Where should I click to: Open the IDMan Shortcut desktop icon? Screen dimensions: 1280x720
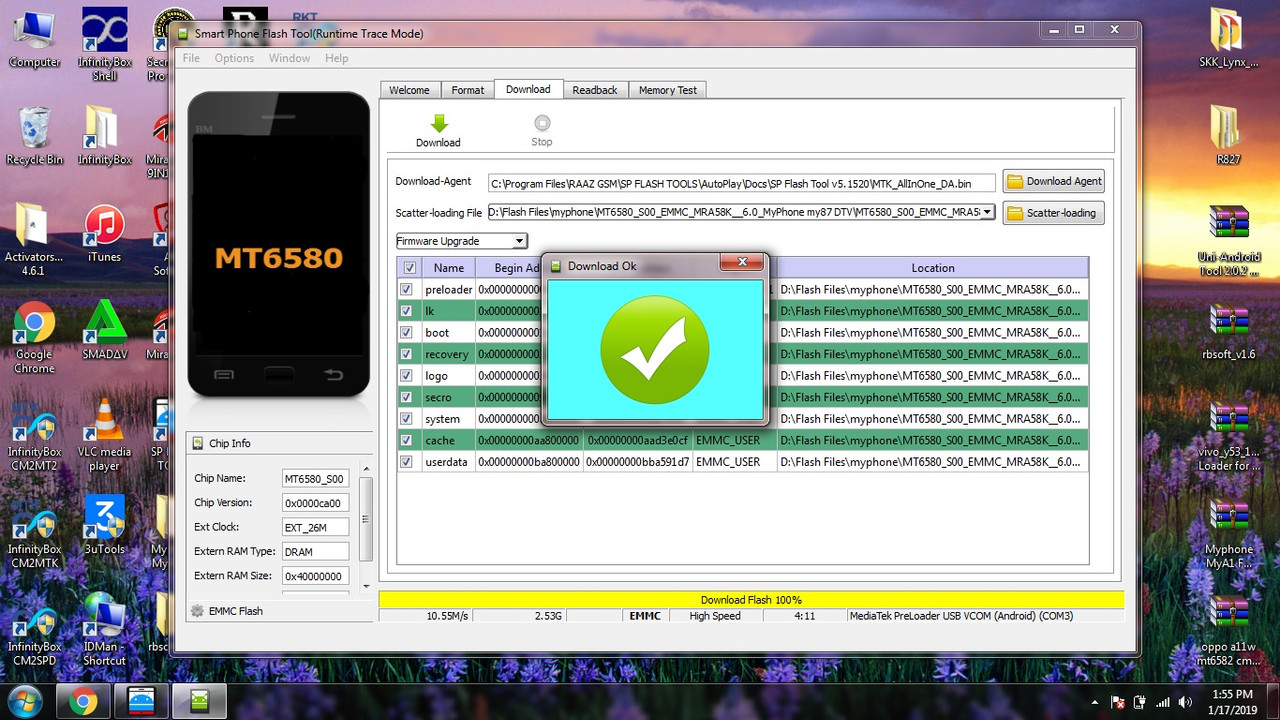(104, 630)
